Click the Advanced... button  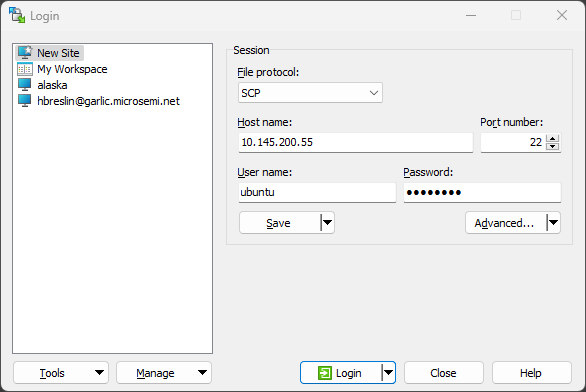pos(506,223)
